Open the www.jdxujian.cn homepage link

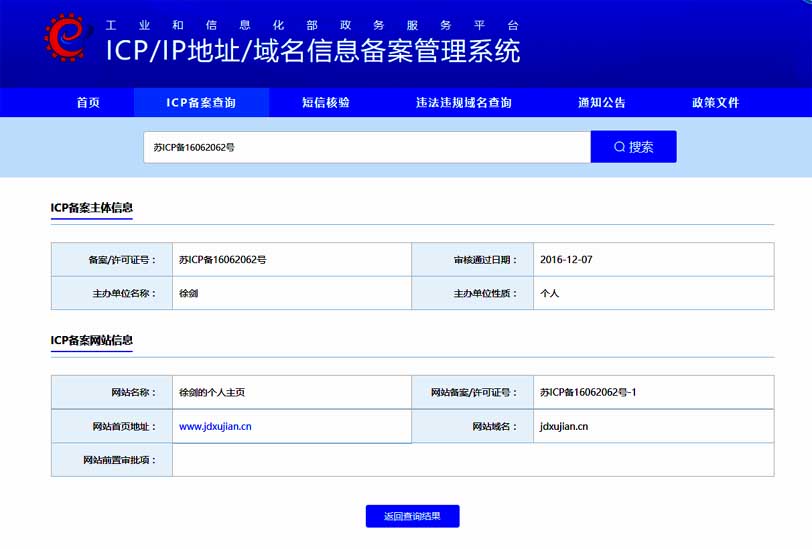click(215, 426)
